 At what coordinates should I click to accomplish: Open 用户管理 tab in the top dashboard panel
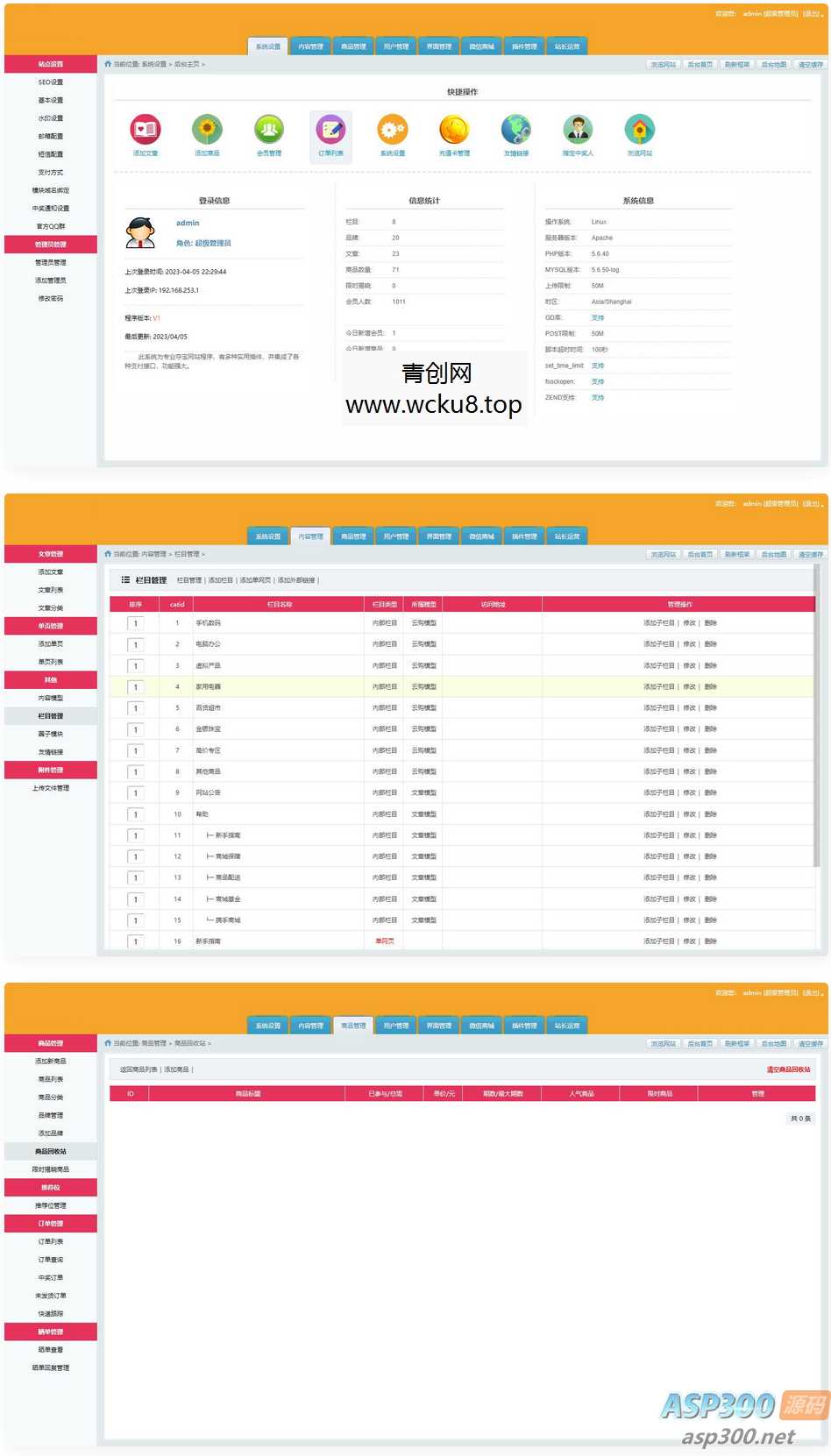point(396,46)
